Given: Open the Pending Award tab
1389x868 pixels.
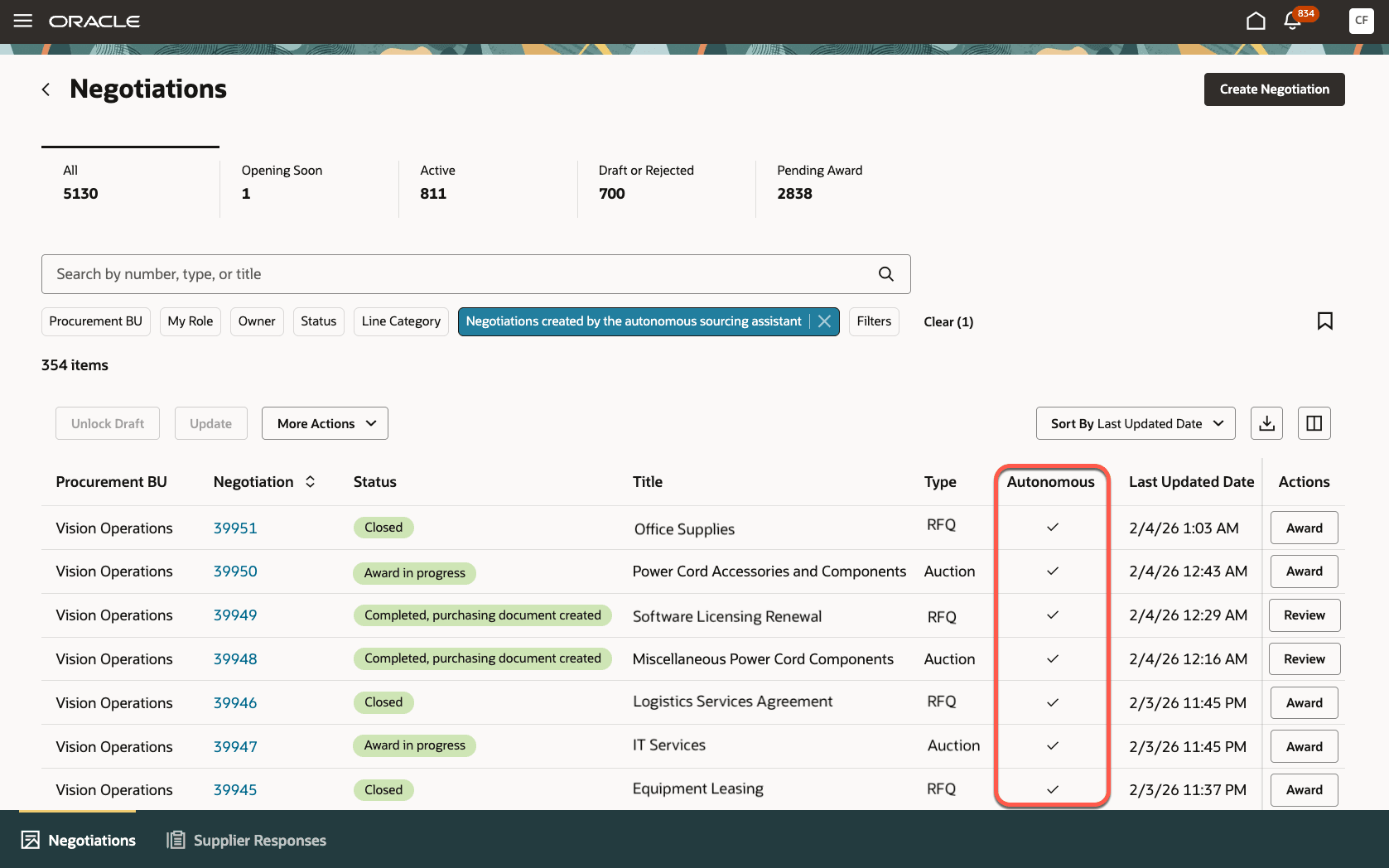Looking at the screenshot, I should tap(819, 181).
